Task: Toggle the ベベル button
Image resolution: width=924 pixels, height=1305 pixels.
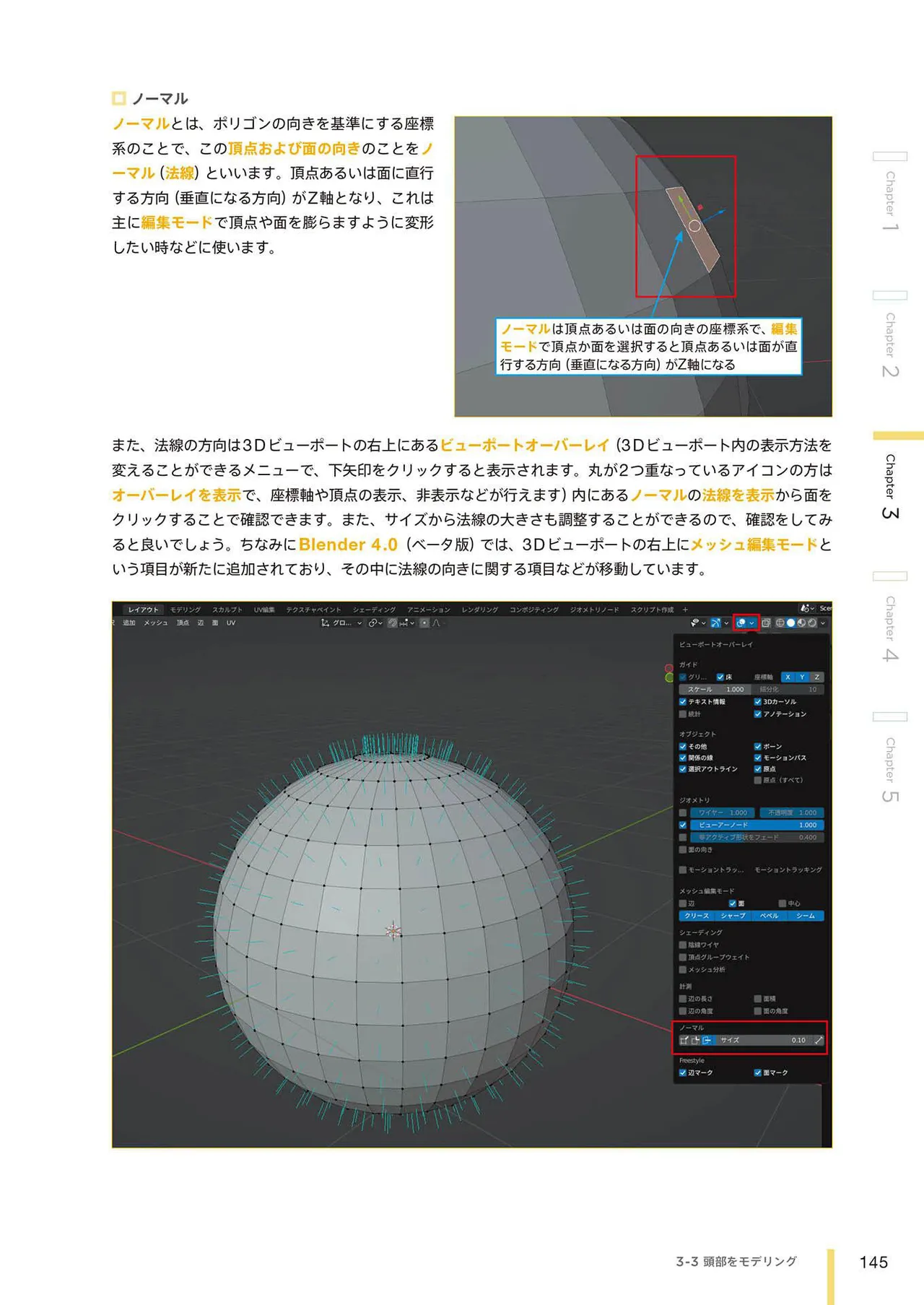Action: tap(769, 916)
